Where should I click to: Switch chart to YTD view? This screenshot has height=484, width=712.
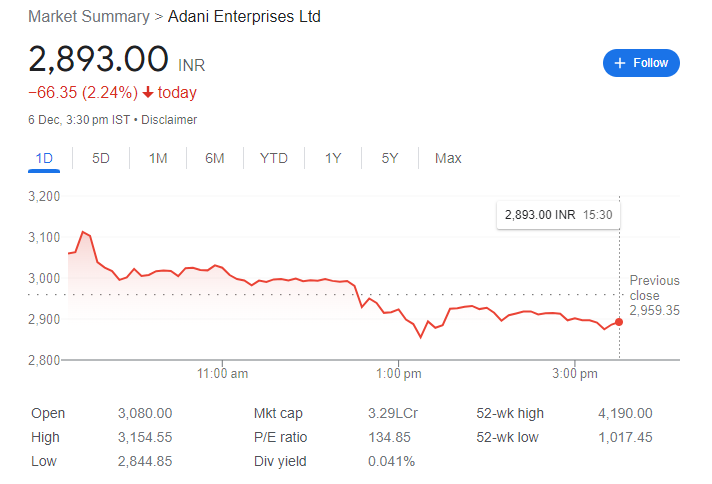click(274, 158)
